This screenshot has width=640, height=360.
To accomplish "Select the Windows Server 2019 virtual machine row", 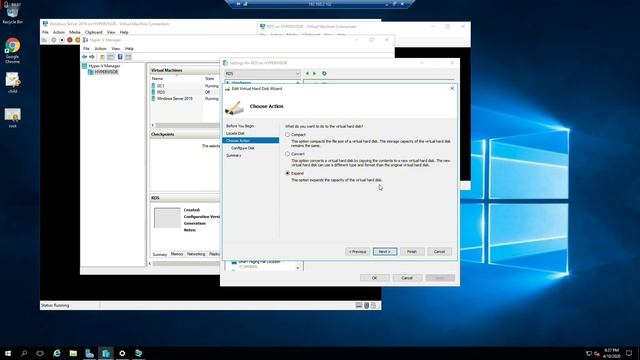I will [x=185, y=98].
